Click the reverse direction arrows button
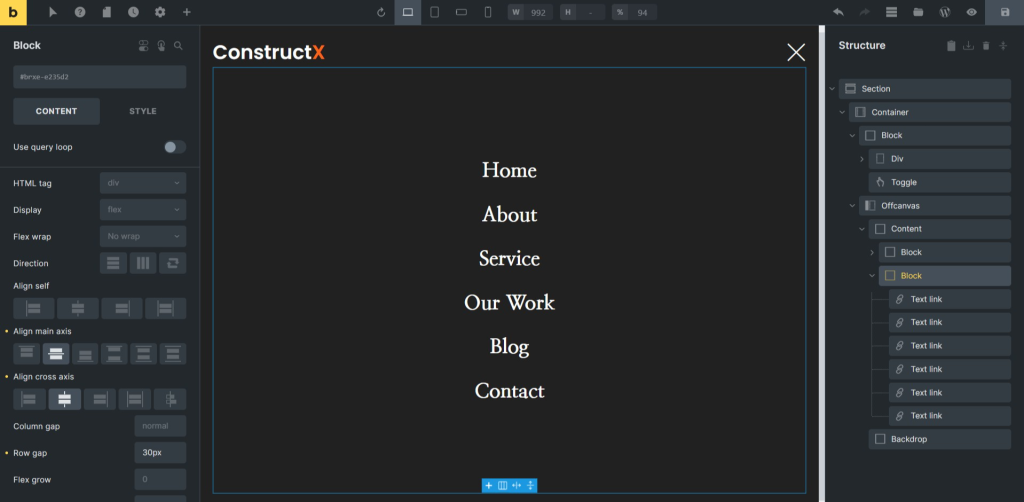The height and width of the screenshot is (502, 1024). pyautogui.click(x=172, y=263)
